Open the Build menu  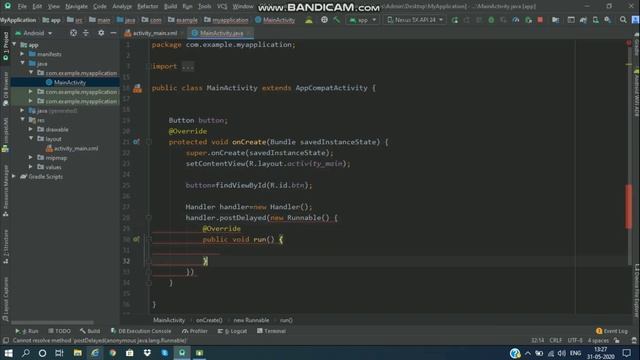coord(171,7)
